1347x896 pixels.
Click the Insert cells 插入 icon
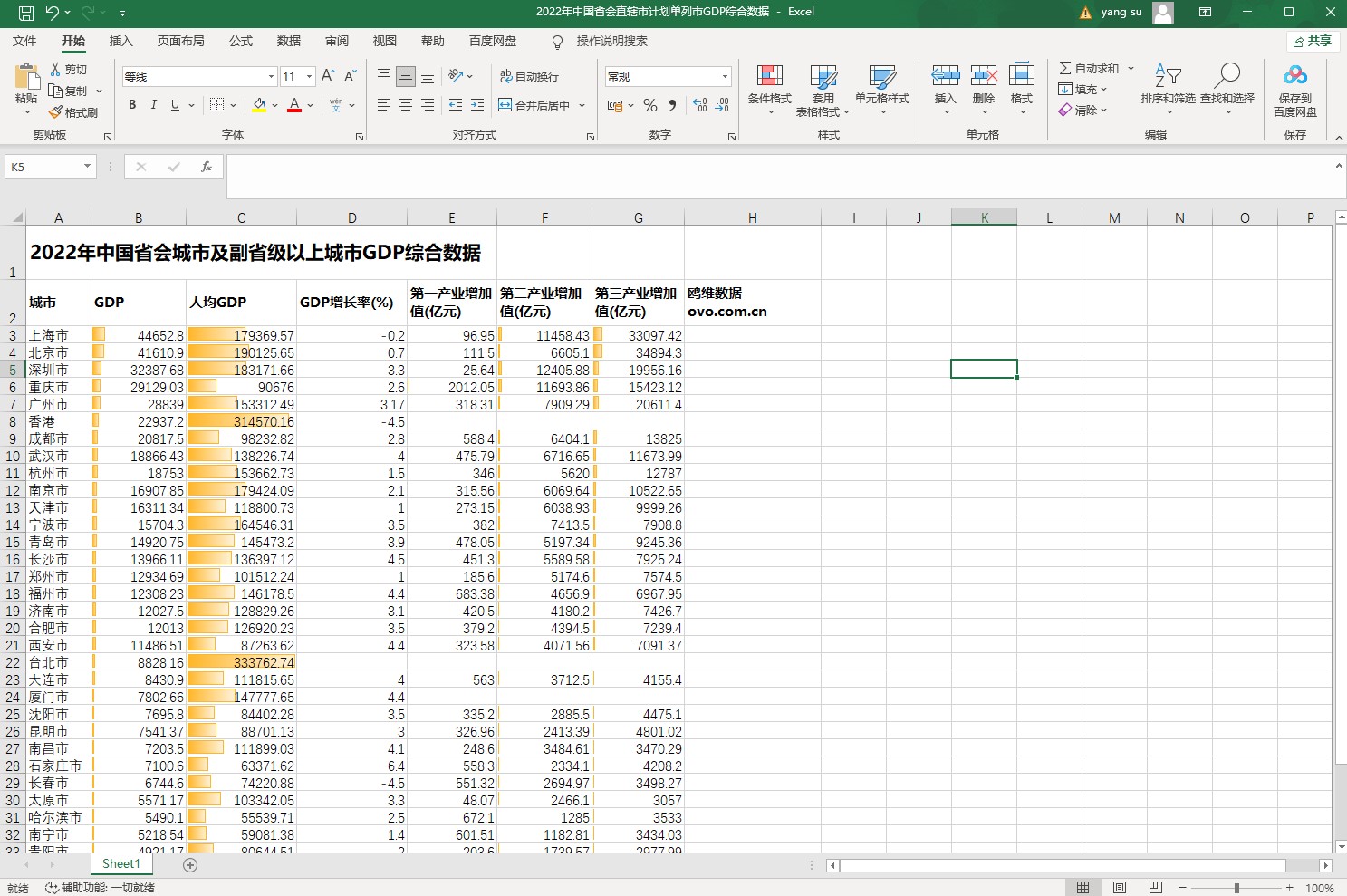tap(946, 75)
